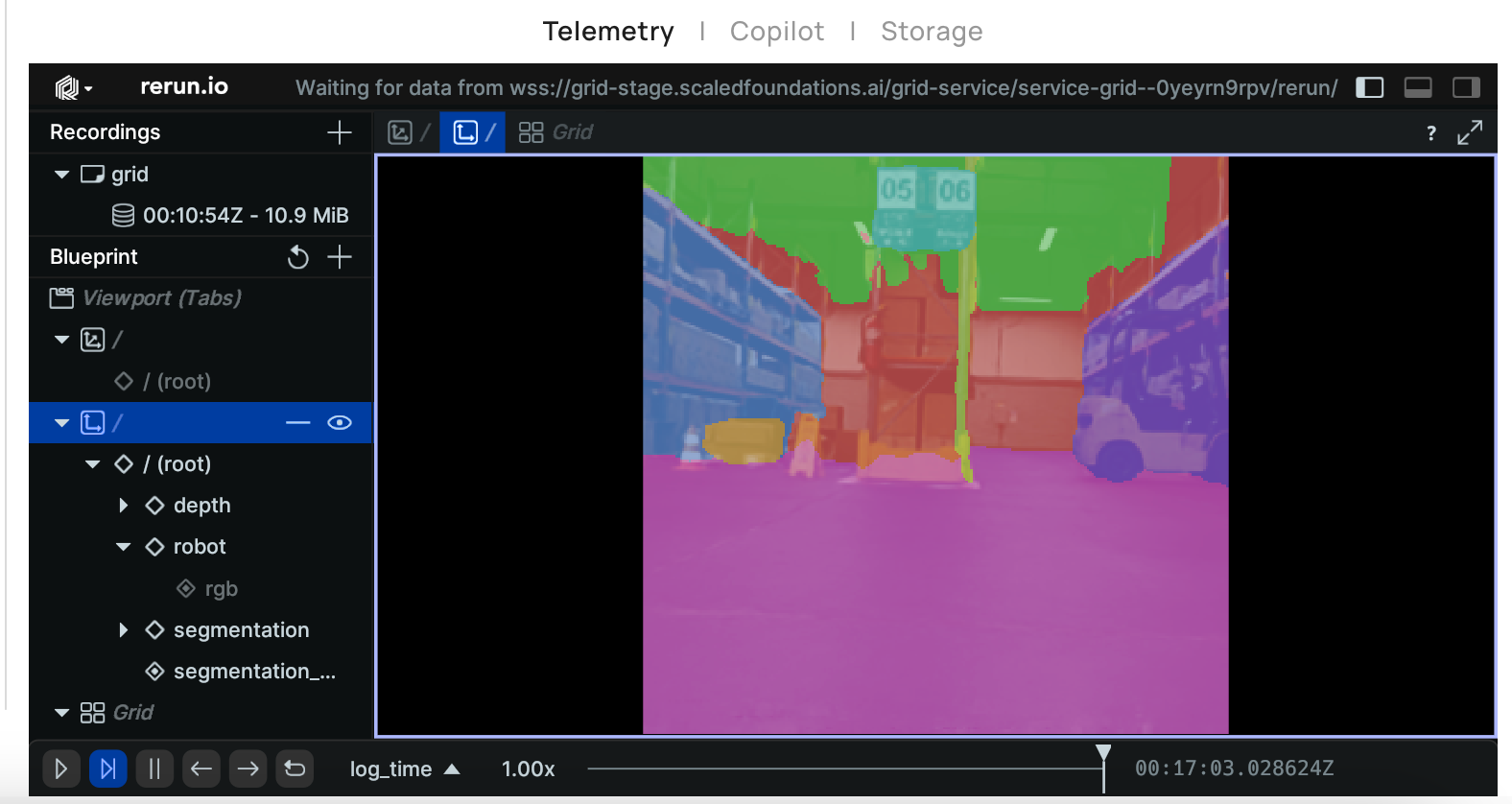Expand the depth entity tree node
This screenshot has height=804, width=1512.
(124, 506)
